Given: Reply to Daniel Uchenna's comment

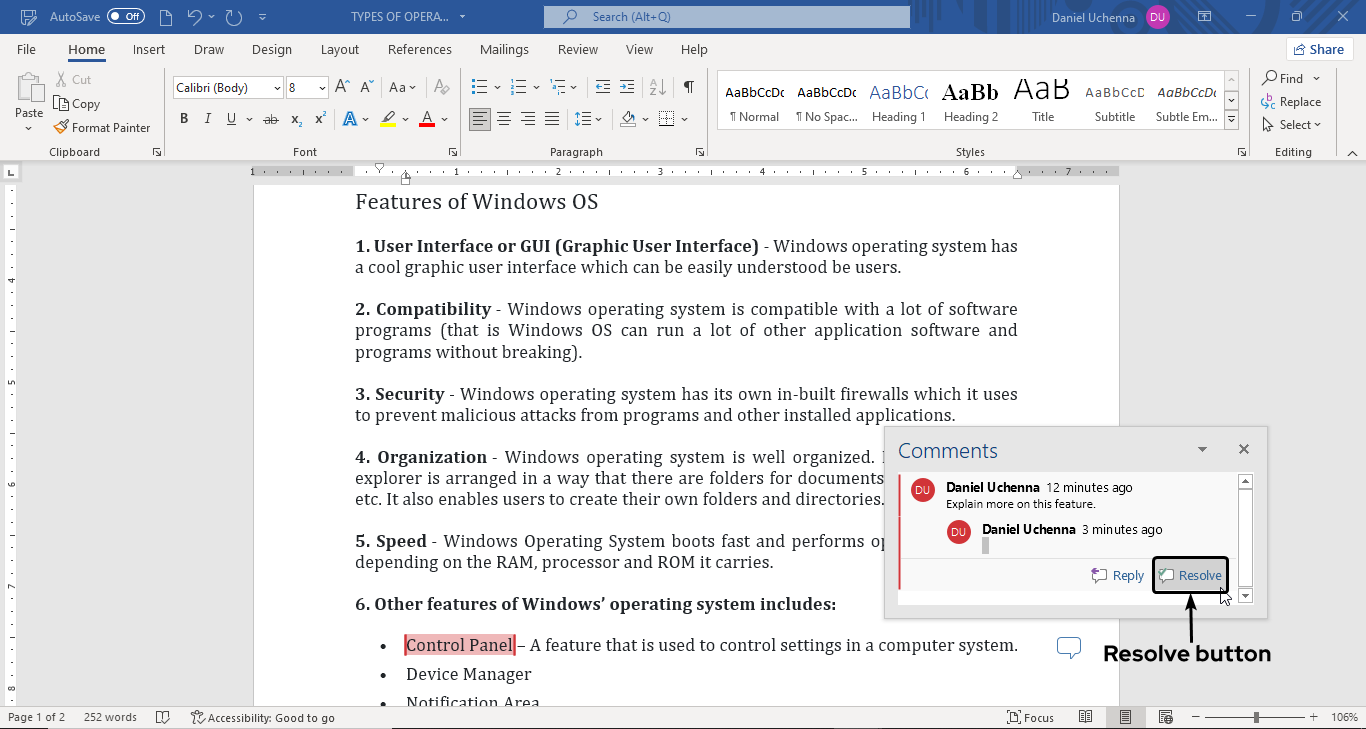Looking at the screenshot, I should tap(1117, 575).
